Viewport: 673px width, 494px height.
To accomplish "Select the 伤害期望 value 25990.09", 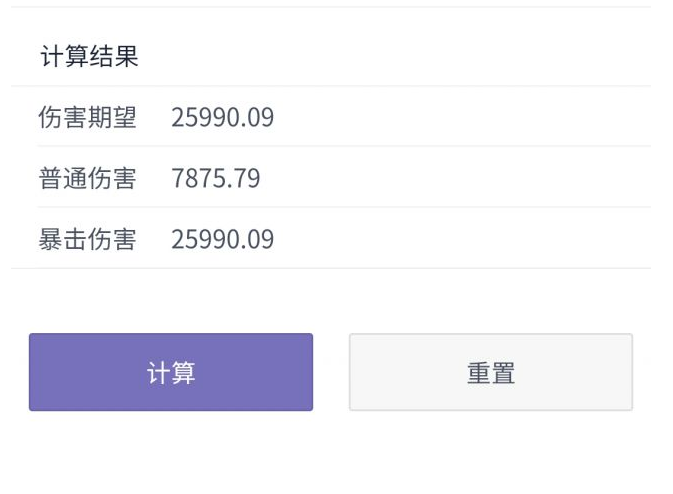I will point(222,118).
